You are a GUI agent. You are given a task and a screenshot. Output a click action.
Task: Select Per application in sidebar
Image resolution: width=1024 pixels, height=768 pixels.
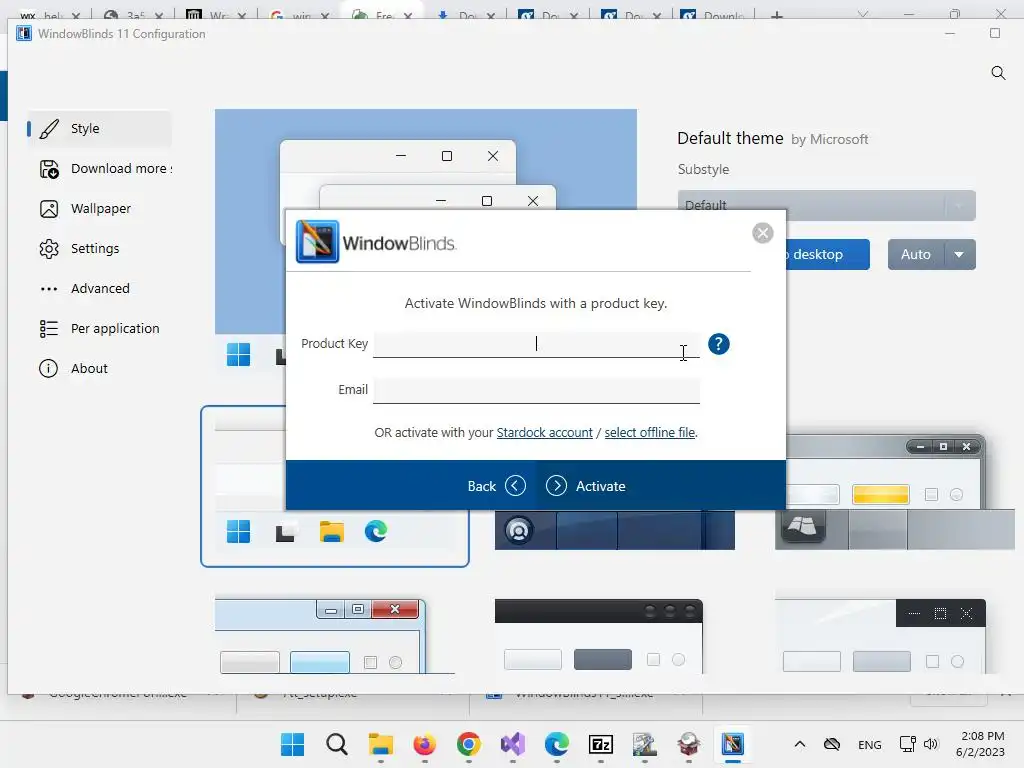coord(99,328)
